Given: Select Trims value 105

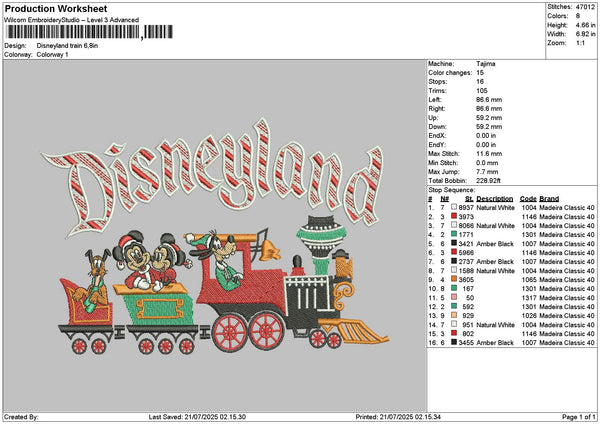Looking at the screenshot, I should (x=482, y=91).
